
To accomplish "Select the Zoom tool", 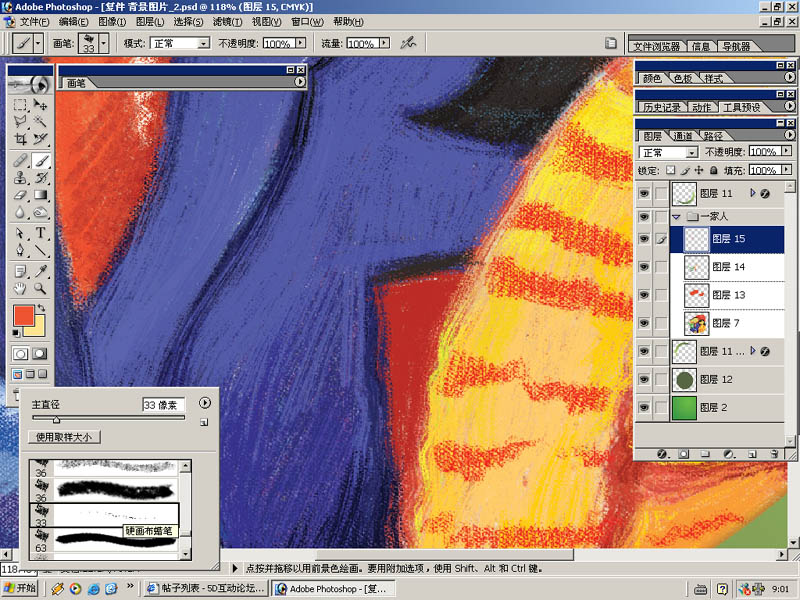I will 40,289.
